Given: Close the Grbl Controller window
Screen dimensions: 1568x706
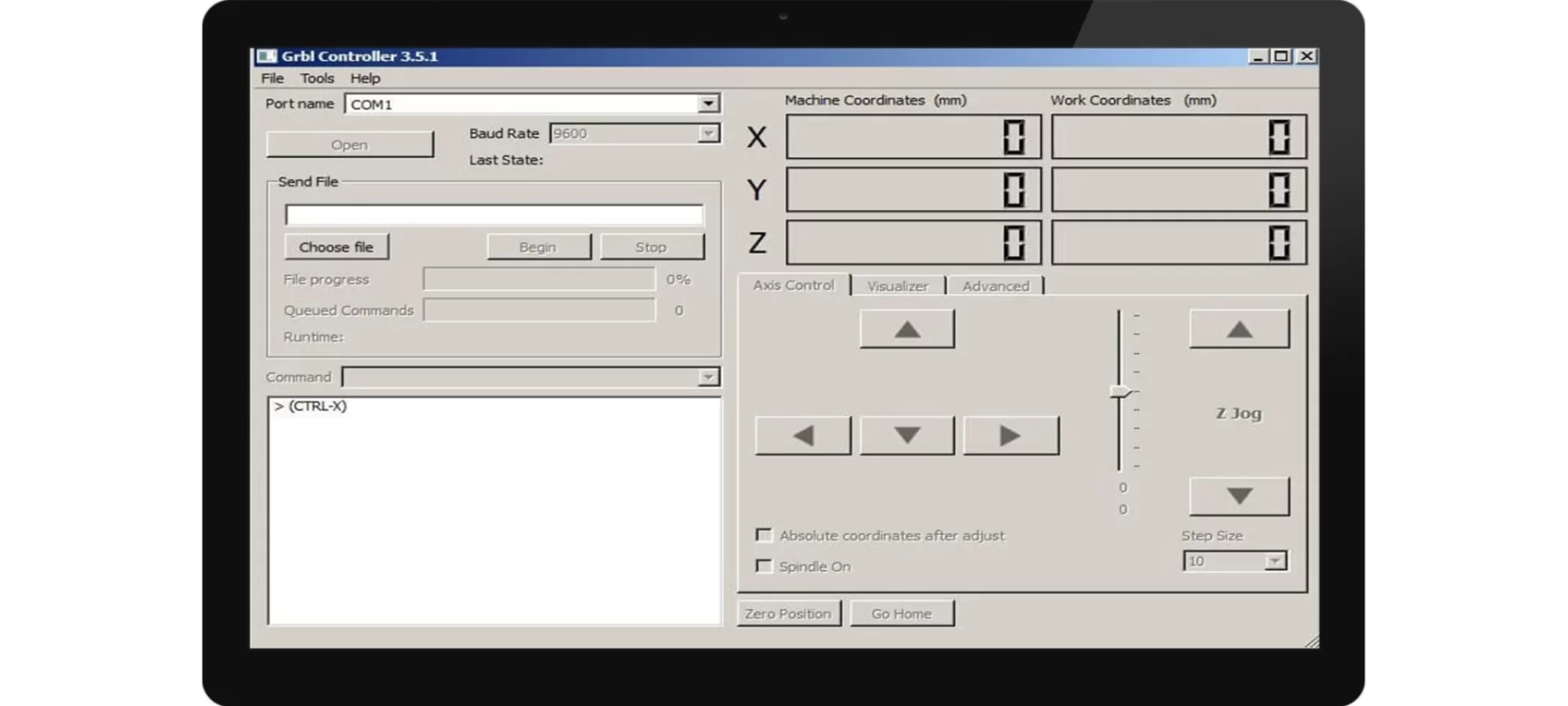Looking at the screenshot, I should 1307,57.
